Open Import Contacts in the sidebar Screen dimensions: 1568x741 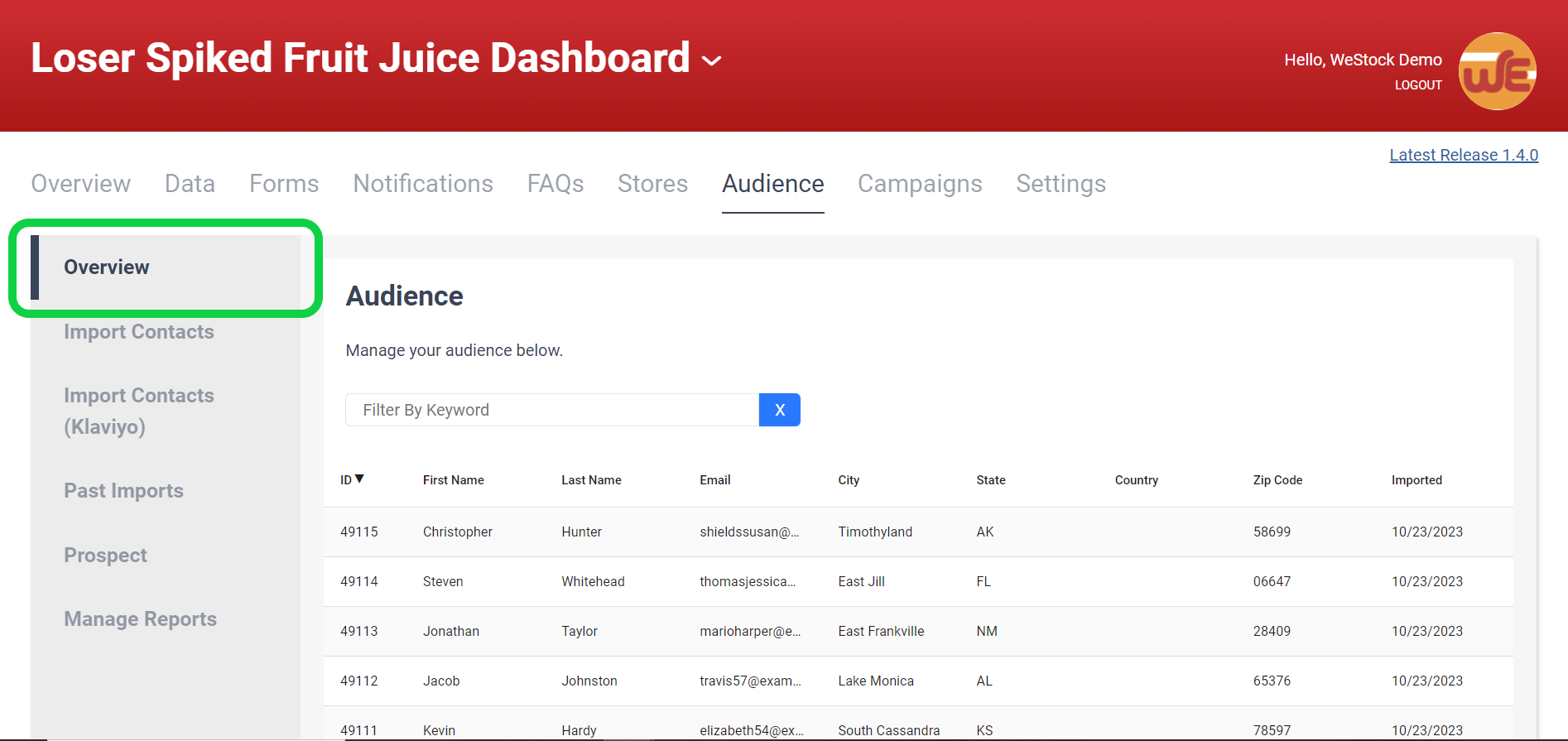(x=139, y=331)
